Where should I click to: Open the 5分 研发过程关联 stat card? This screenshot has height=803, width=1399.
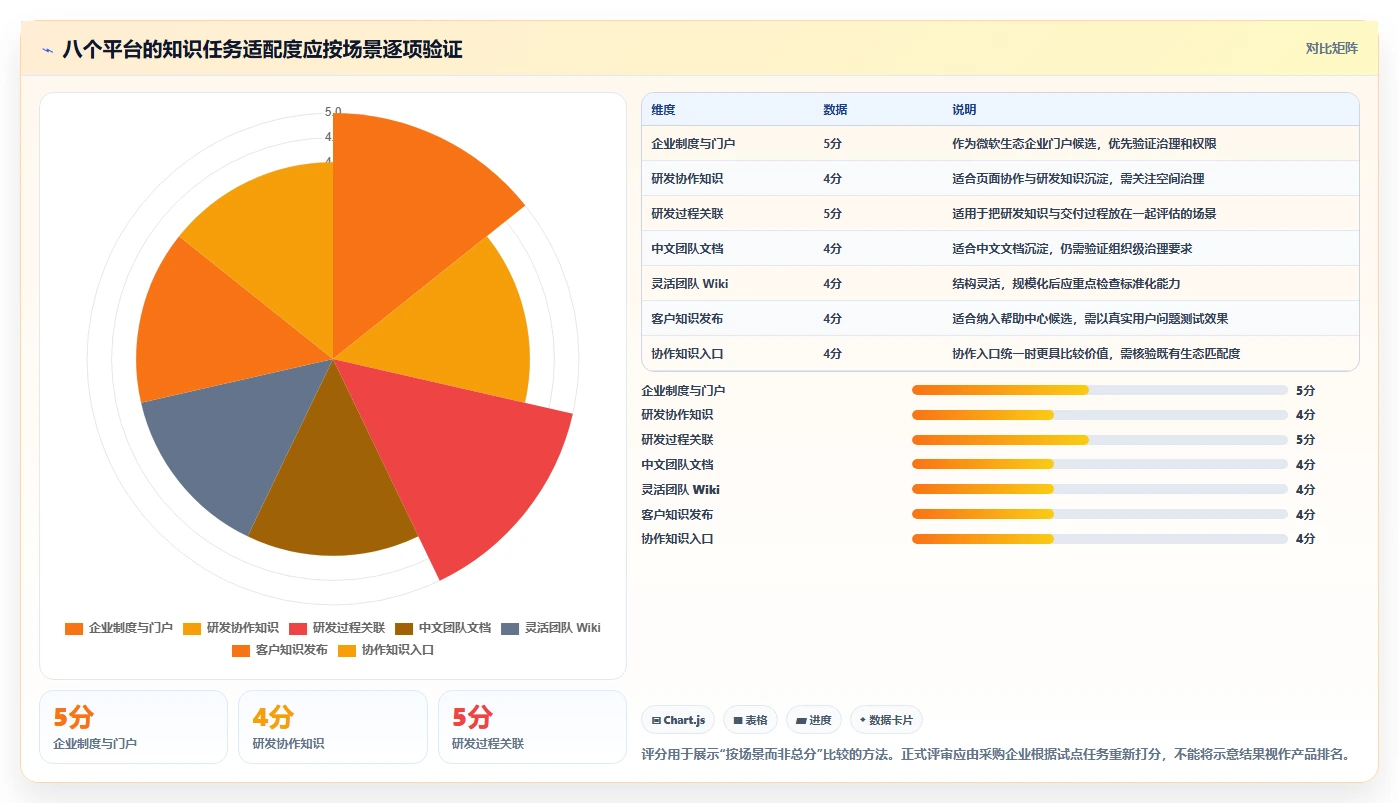coord(532,727)
